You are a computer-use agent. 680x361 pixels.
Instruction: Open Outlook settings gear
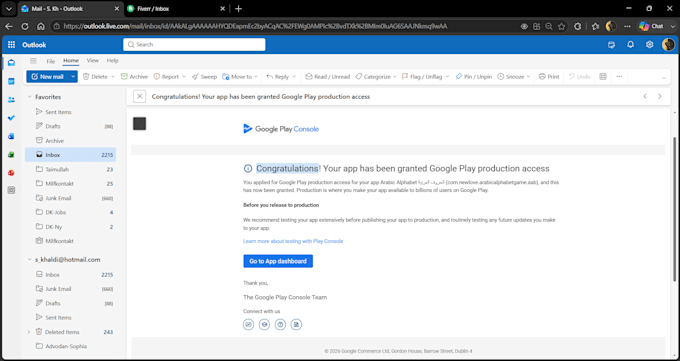click(x=649, y=45)
